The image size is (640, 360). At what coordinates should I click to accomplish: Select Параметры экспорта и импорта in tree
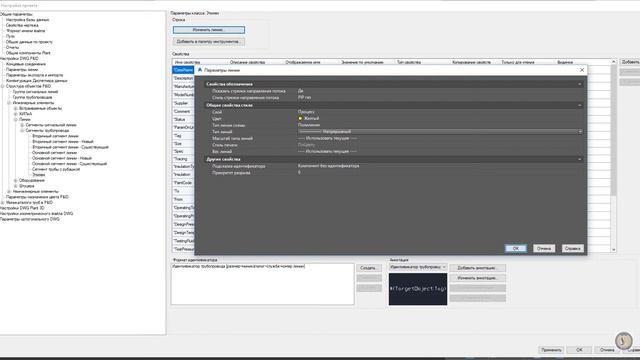tap(34, 75)
